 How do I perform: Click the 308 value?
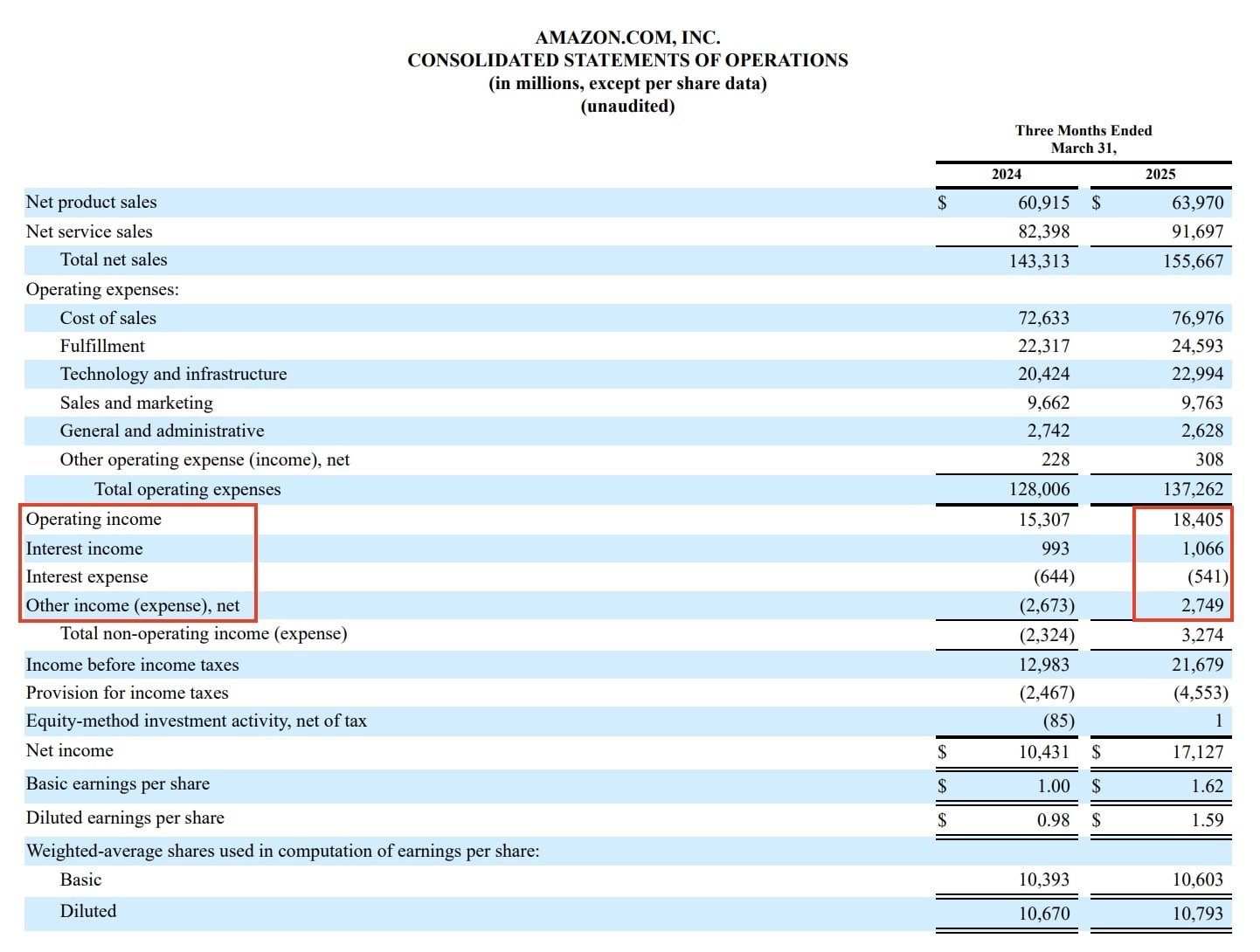(1209, 459)
